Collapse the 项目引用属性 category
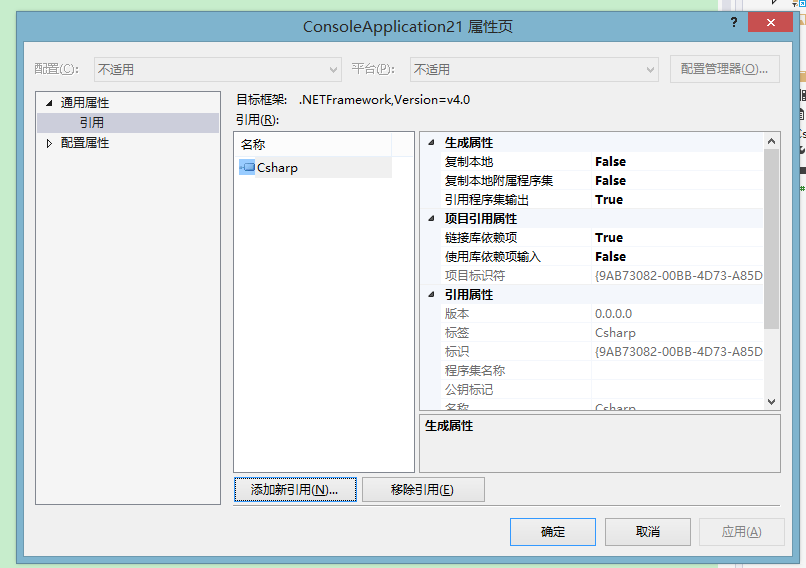Viewport: 806px width, 568px height. (431, 219)
